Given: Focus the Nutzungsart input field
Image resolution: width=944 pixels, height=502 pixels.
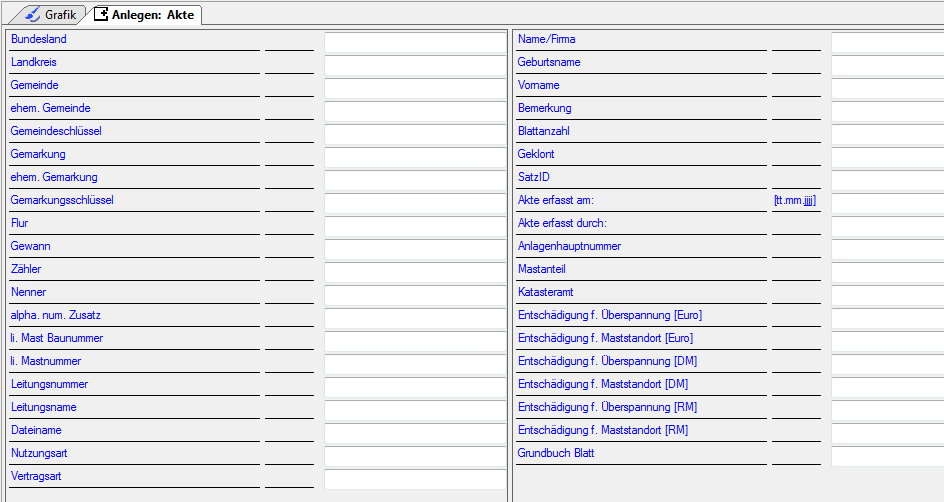Looking at the screenshot, I should click(x=415, y=456).
